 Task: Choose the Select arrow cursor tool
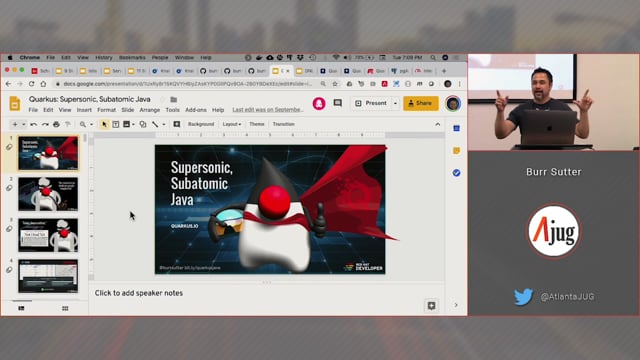(x=104, y=124)
